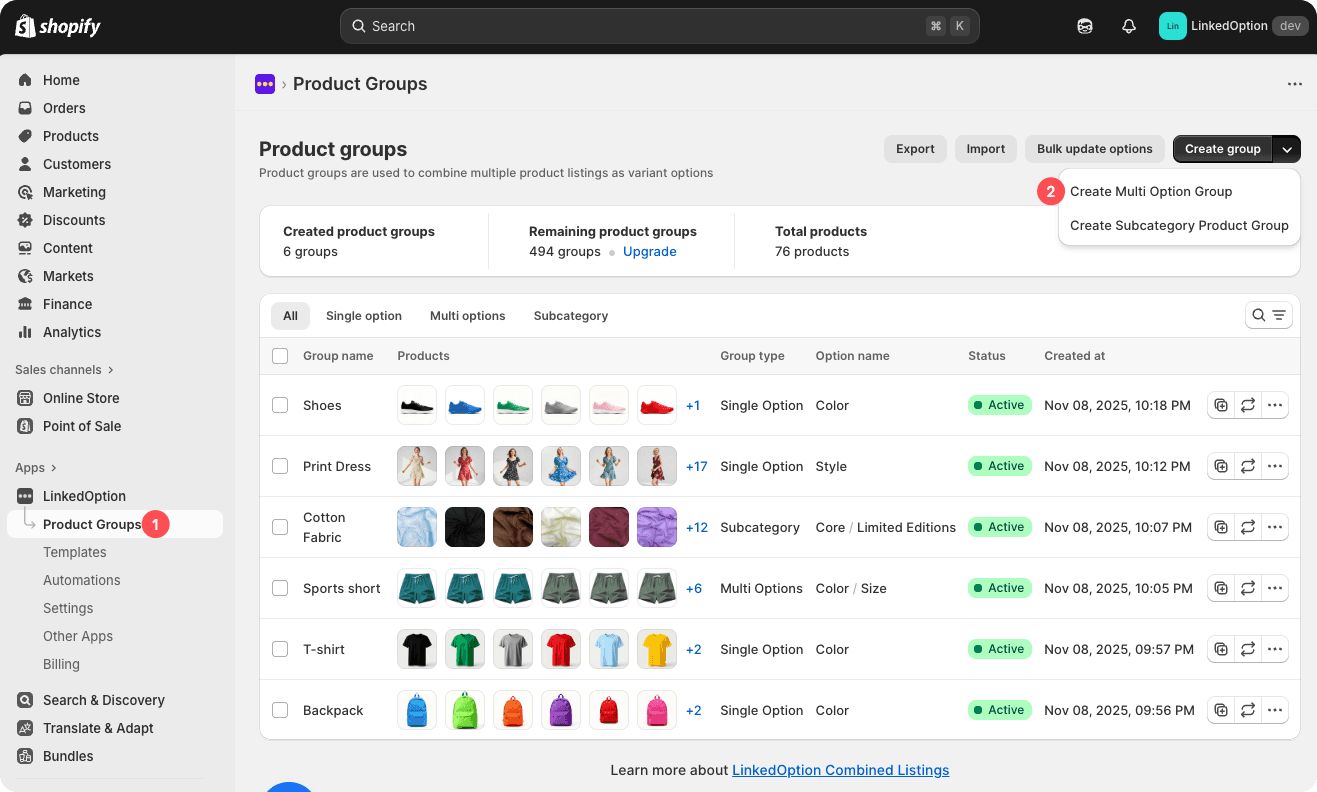Image resolution: width=1317 pixels, height=792 pixels.
Task: Open the page's three-dot more menu
Action: 1295,84
